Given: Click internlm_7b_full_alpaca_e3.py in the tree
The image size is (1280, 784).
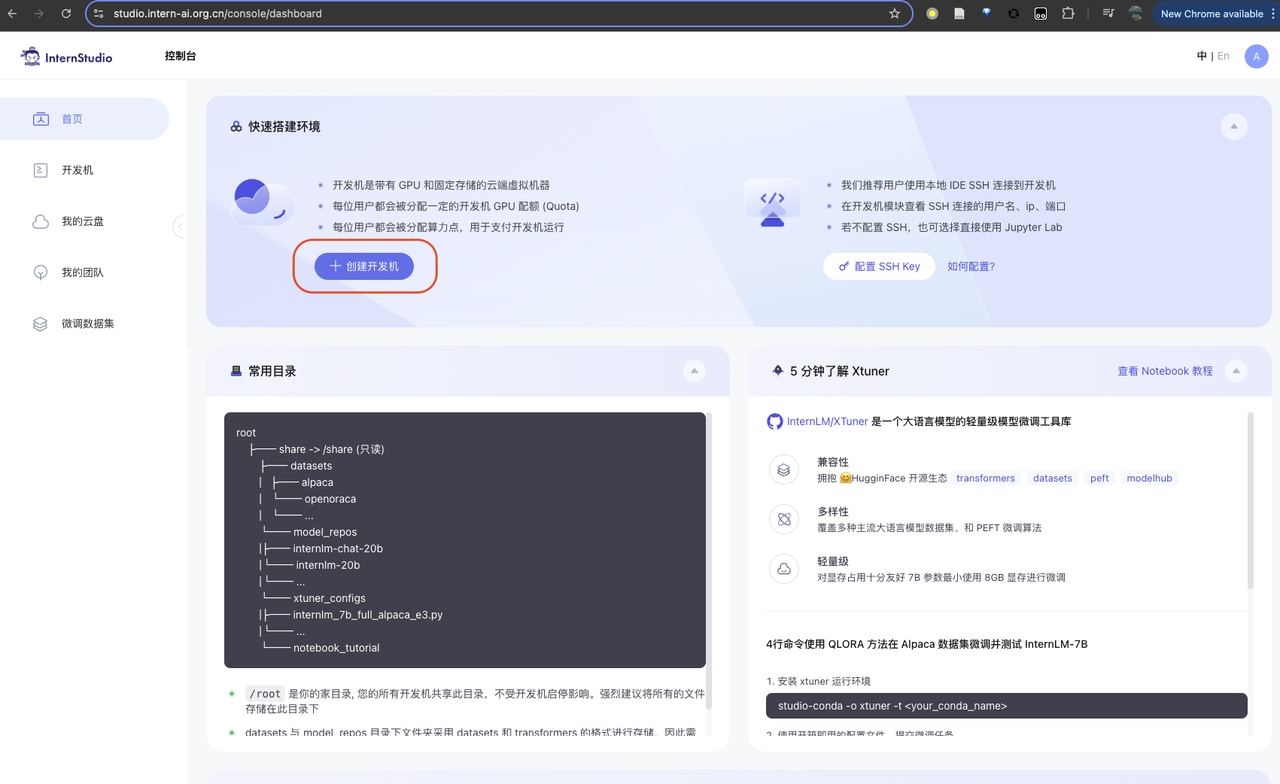Looking at the screenshot, I should click(x=367, y=615).
